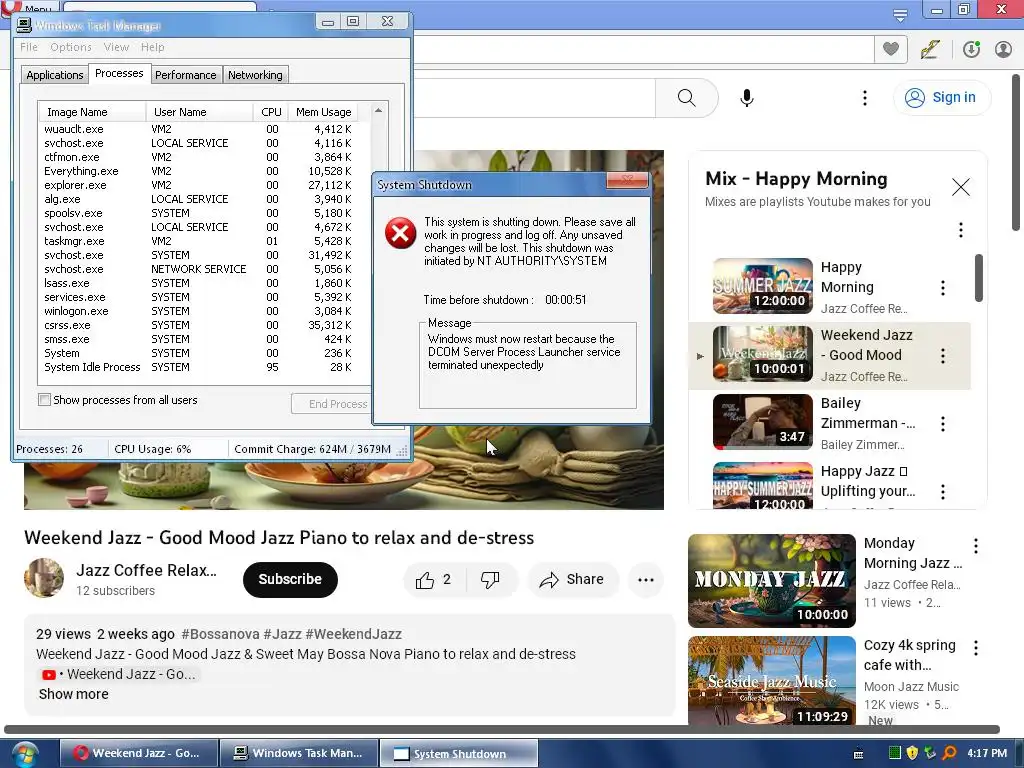1024x768 pixels.
Task: Open options for Weekend Jazz - Good Mood item
Action: click(x=942, y=356)
